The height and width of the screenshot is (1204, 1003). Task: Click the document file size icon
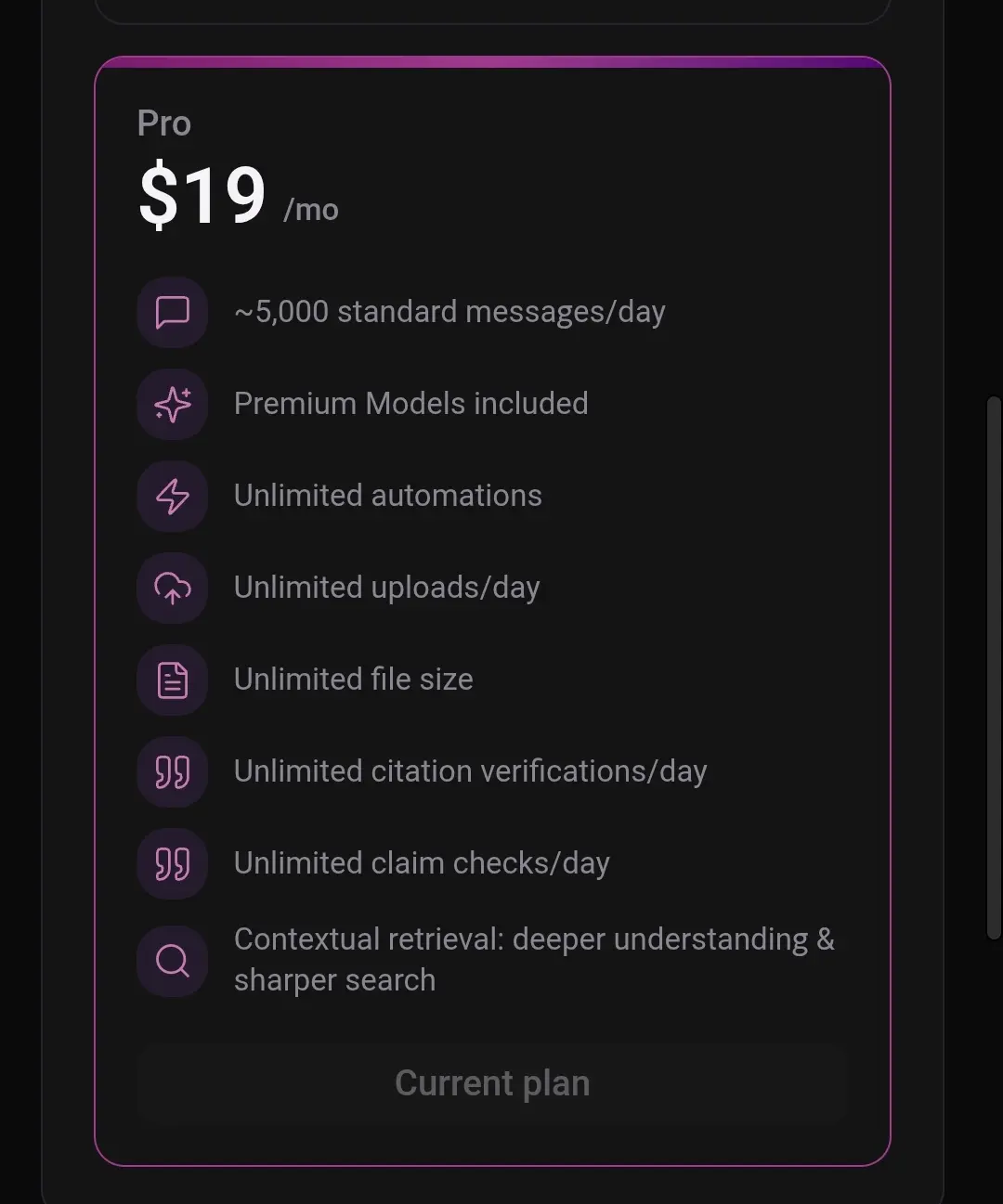(172, 680)
